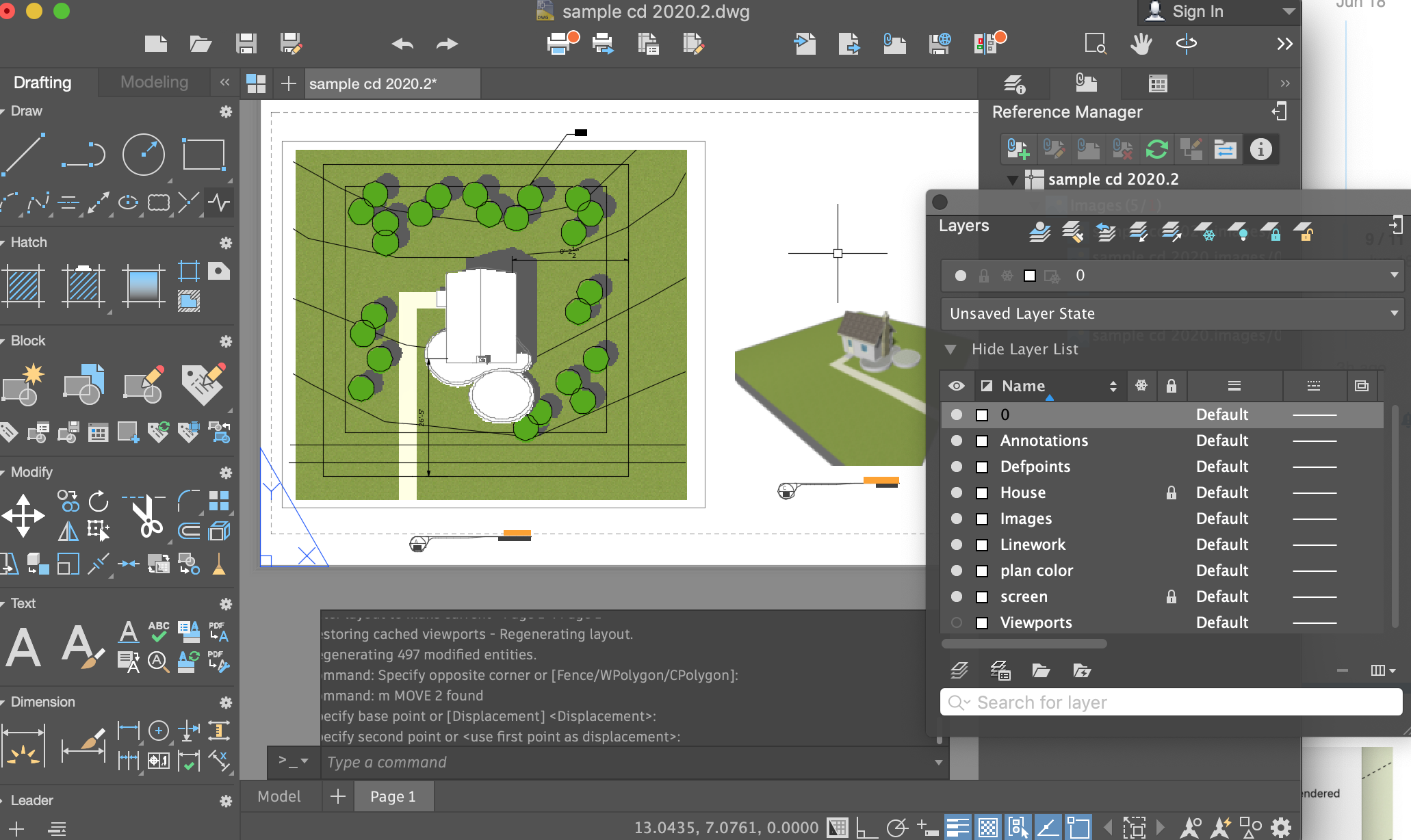Screen dimensions: 1411x840
Task: Open Hatch section settings gear
Action: click(226, 243)
